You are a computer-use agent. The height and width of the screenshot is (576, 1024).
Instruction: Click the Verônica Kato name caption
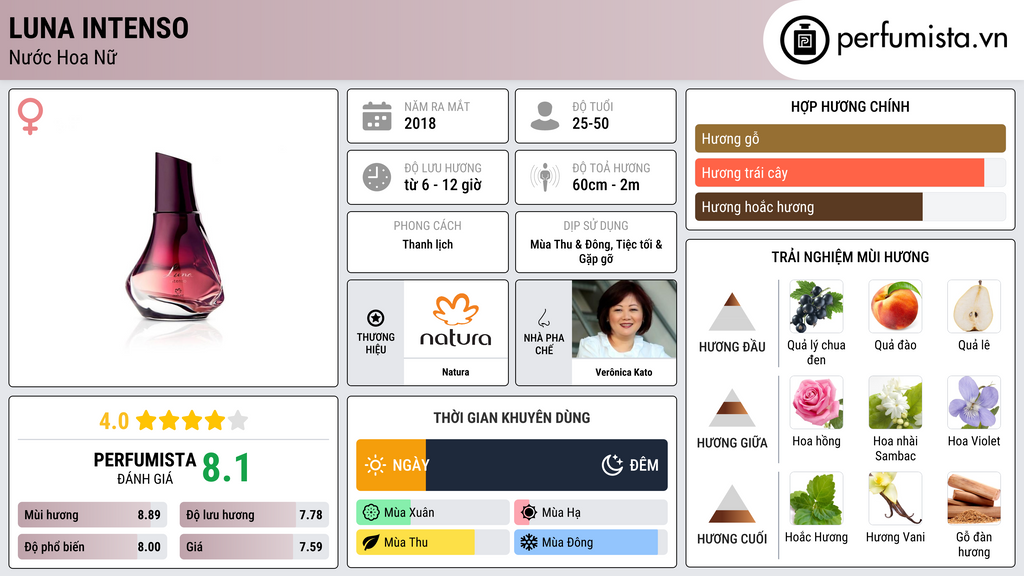624,372
